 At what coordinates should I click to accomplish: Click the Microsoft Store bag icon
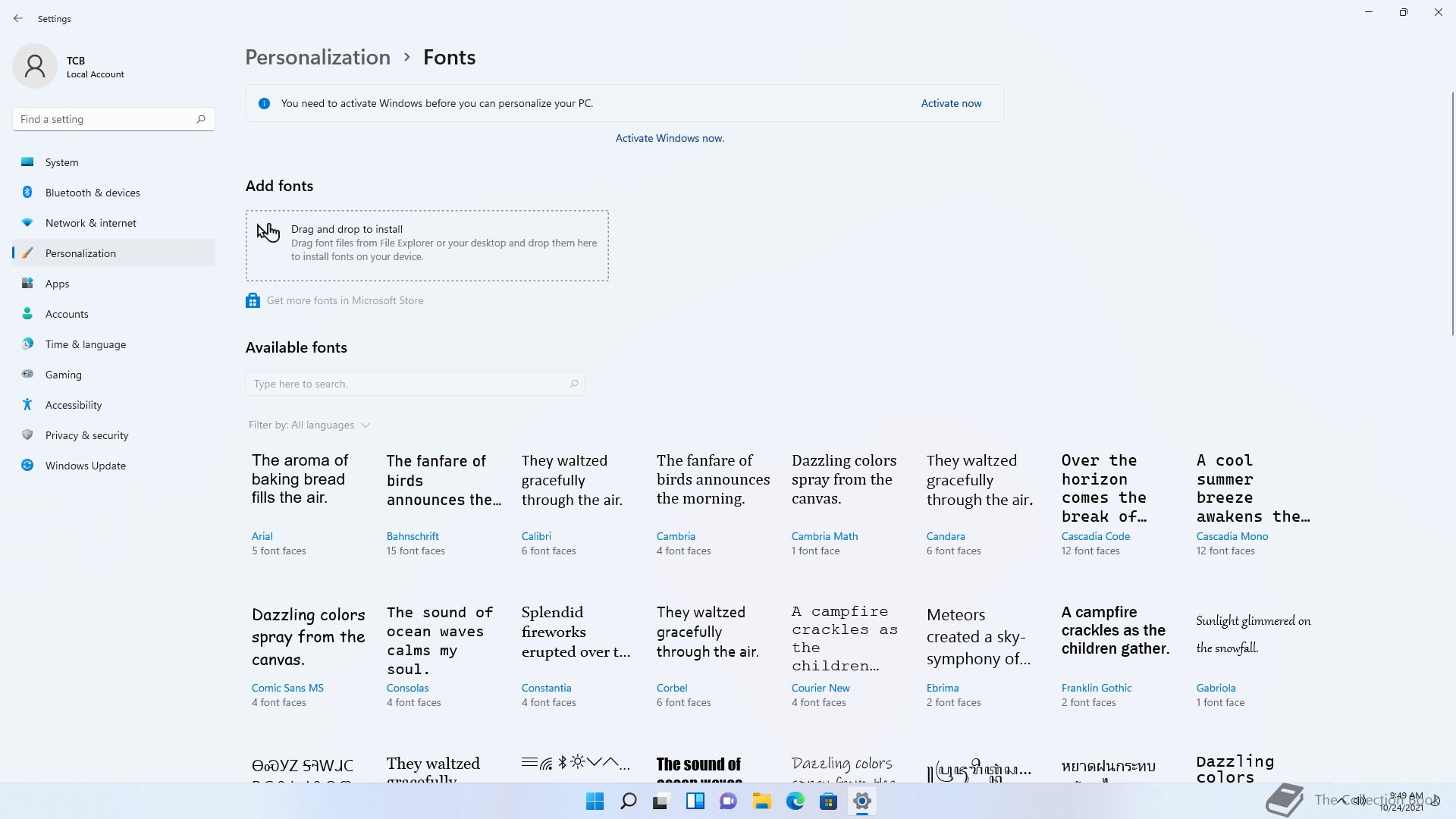coord(253,300)
